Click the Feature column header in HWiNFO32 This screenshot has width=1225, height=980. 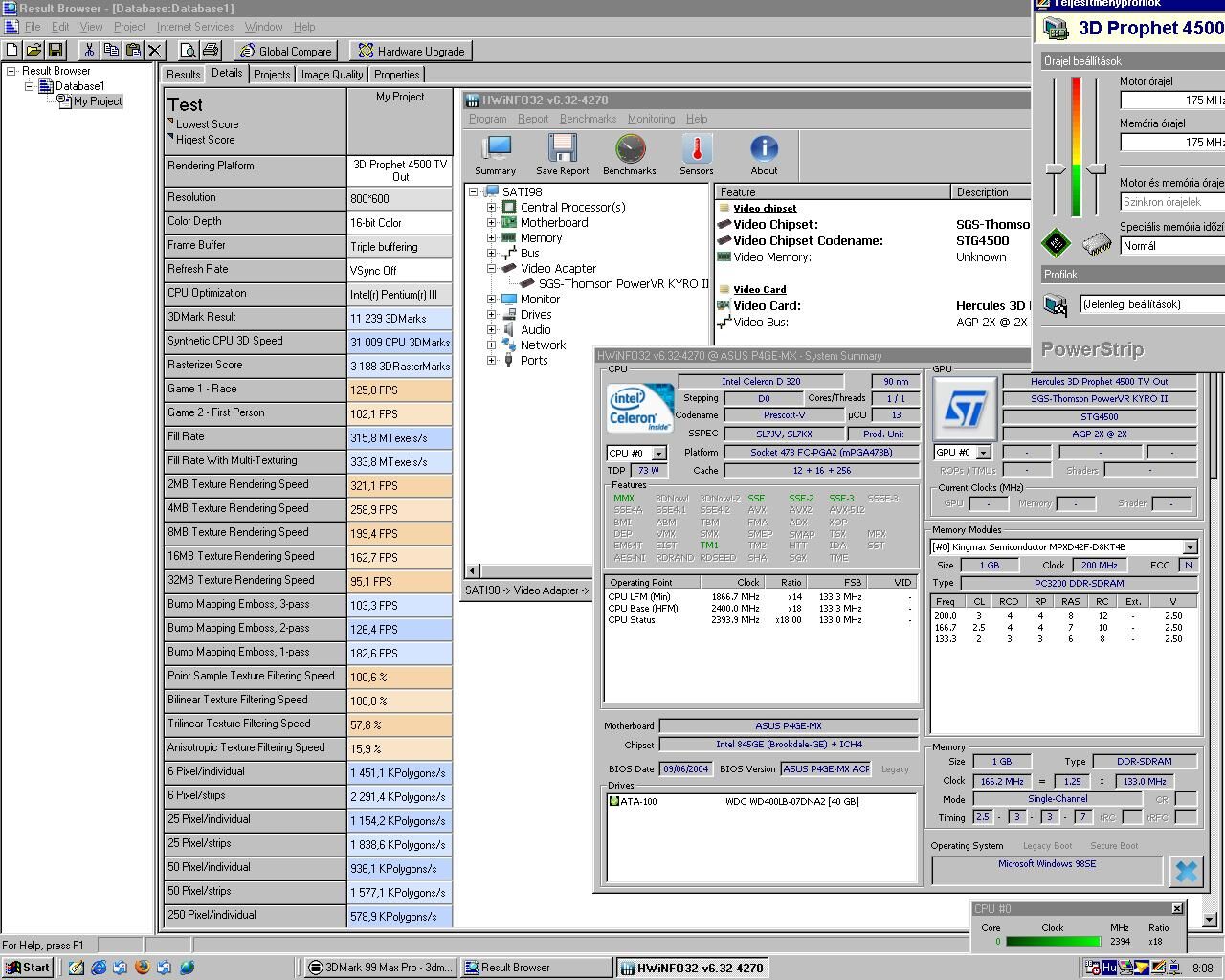pyautogui.click(x=835, y=192)
